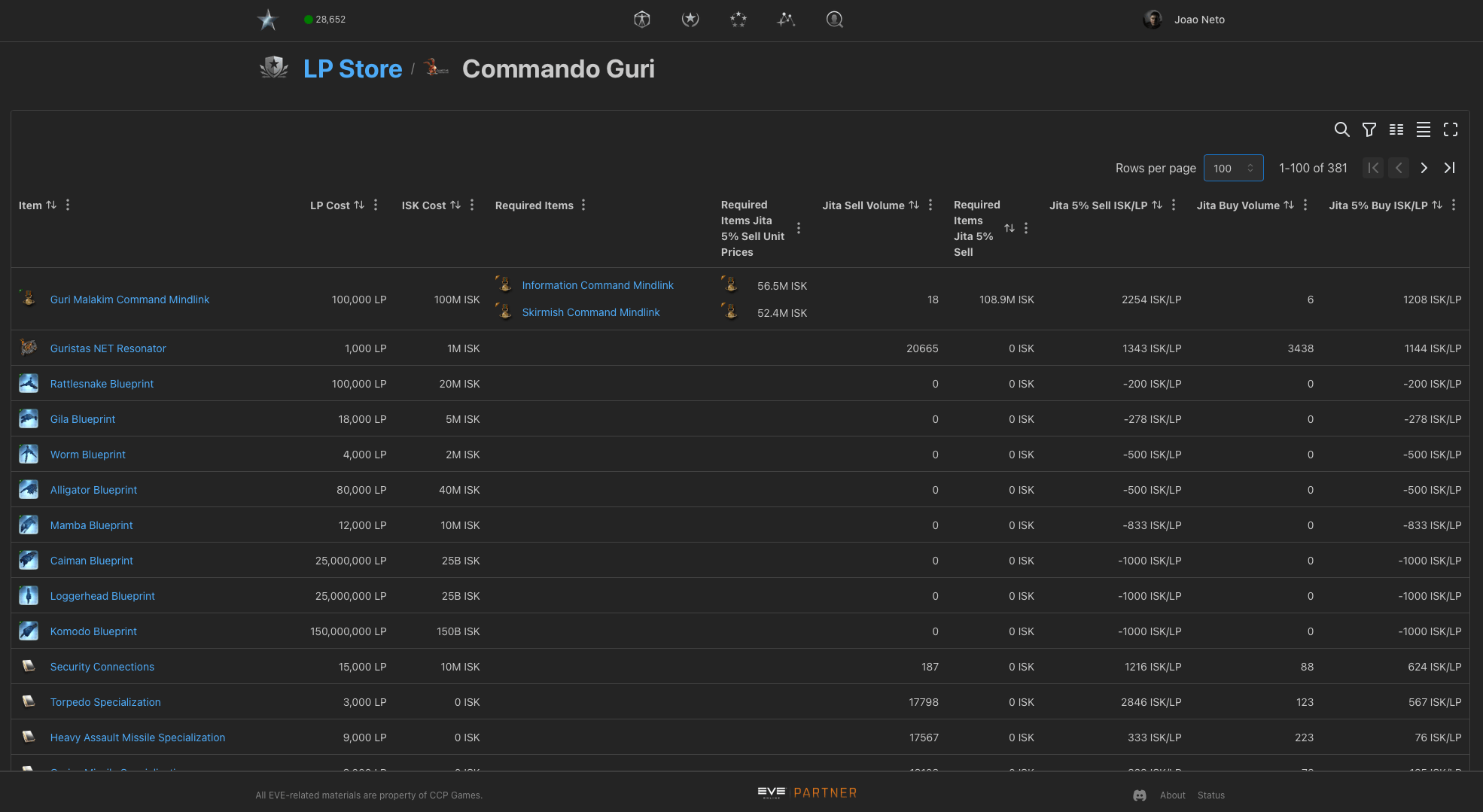The height and width of the screenshot is (812, 1483).
Task: Open the table search tool
Action: tap(1341, 129)
